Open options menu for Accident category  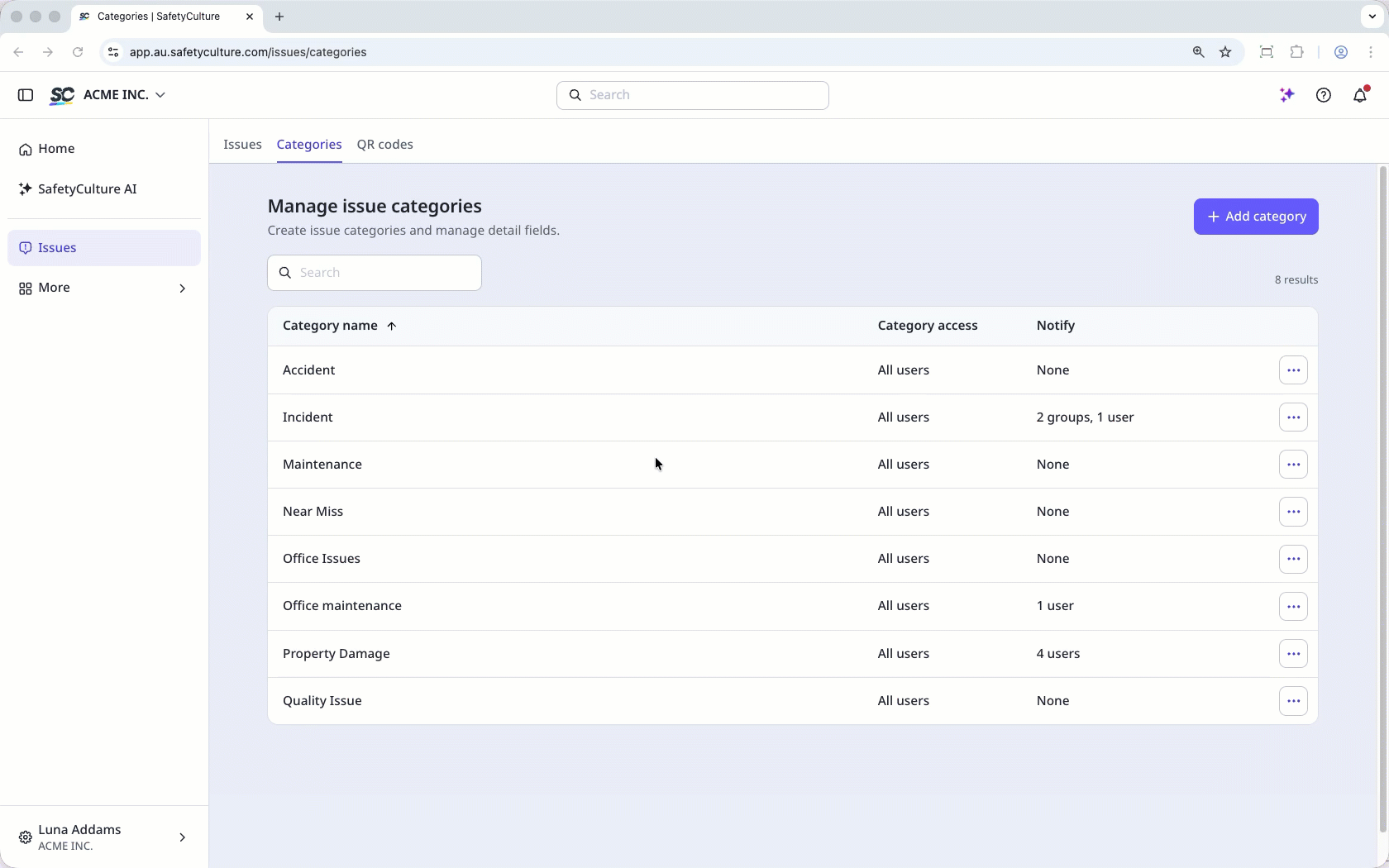pyautogui.click(x=1293, y=370)
